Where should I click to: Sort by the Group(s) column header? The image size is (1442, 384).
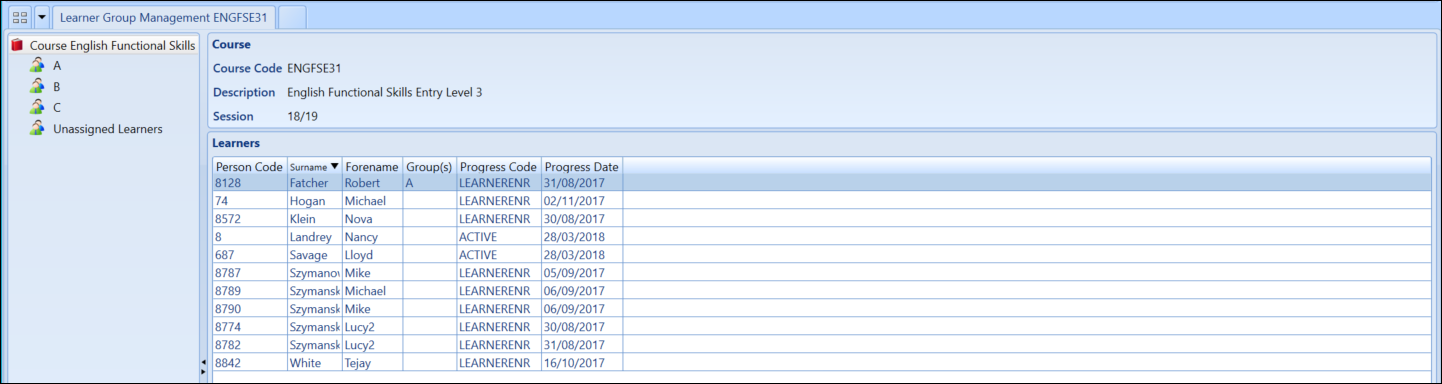[x=429, y=166]
